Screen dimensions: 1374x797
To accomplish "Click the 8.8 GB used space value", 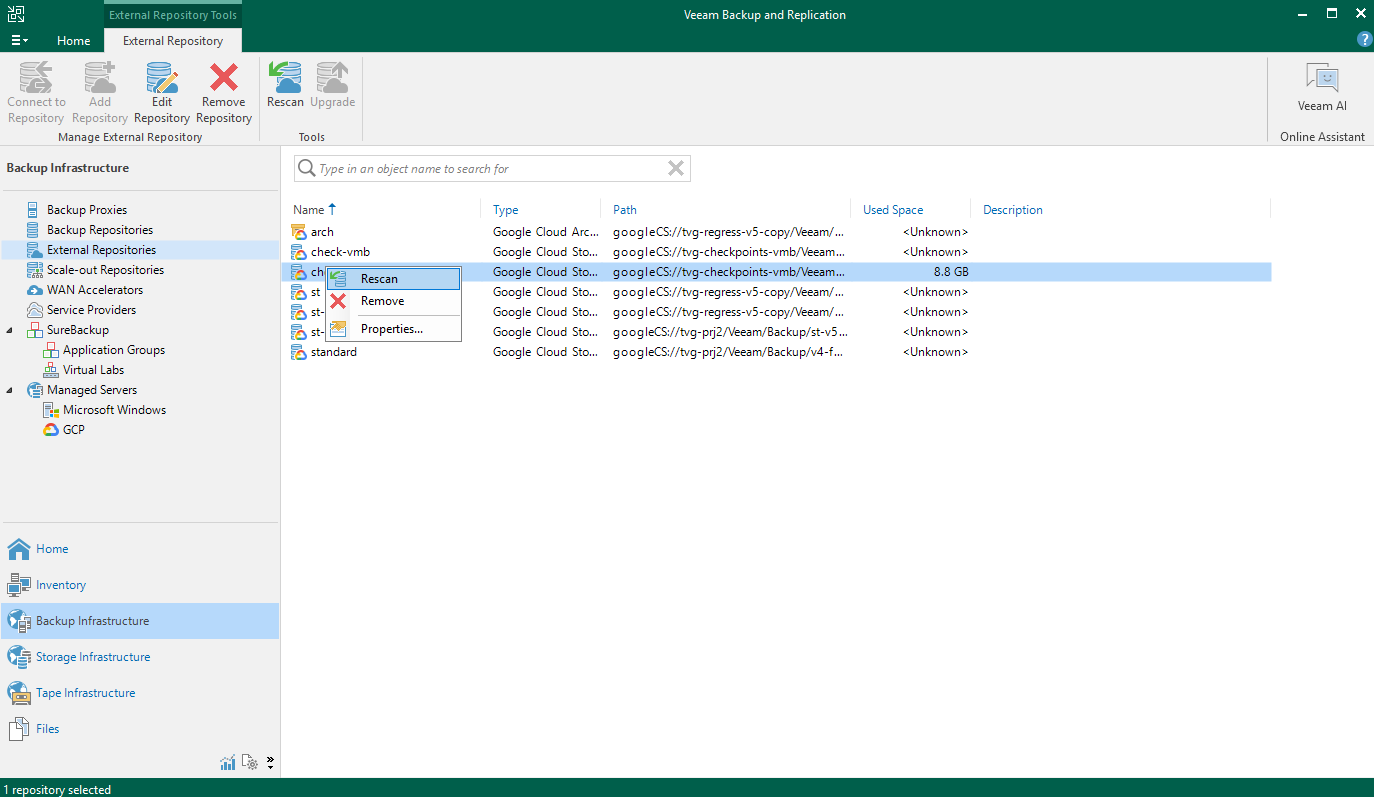I will click(x=951, y=272).
